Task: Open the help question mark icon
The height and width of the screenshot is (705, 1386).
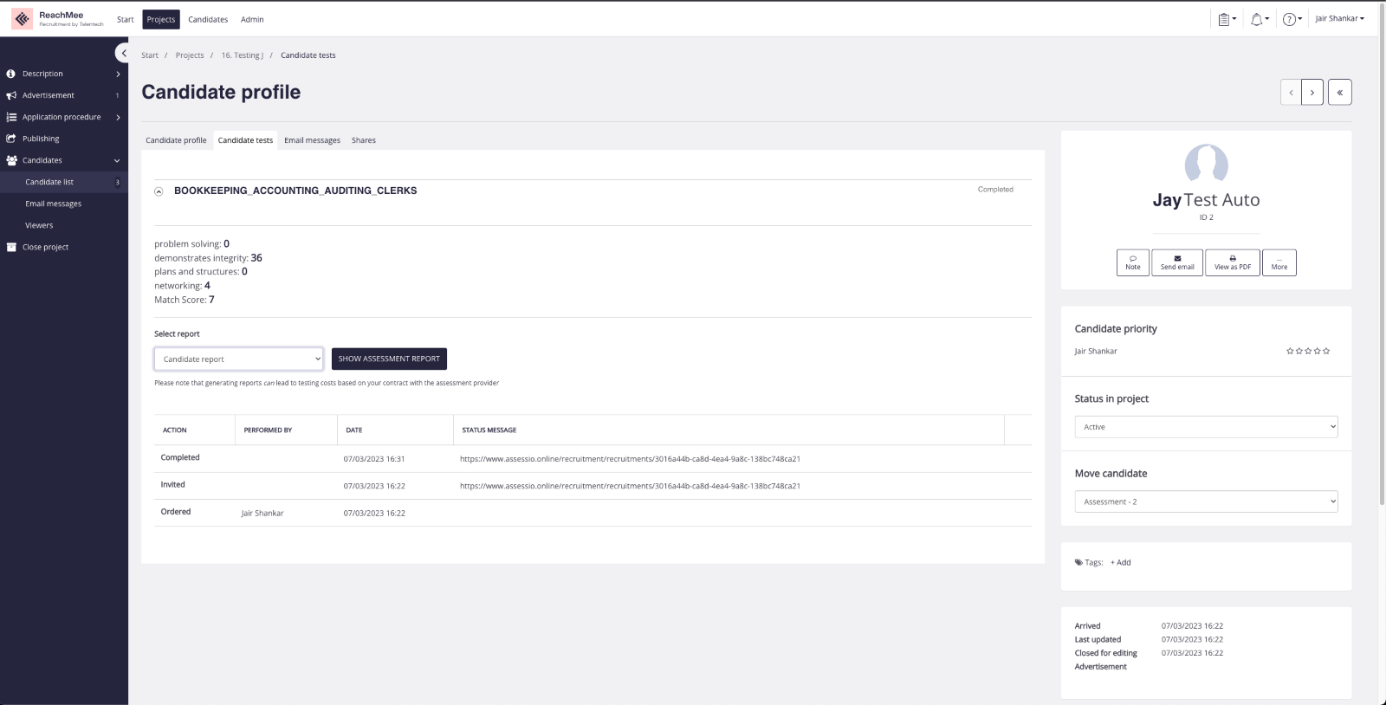Action: tap(1290, 19)
